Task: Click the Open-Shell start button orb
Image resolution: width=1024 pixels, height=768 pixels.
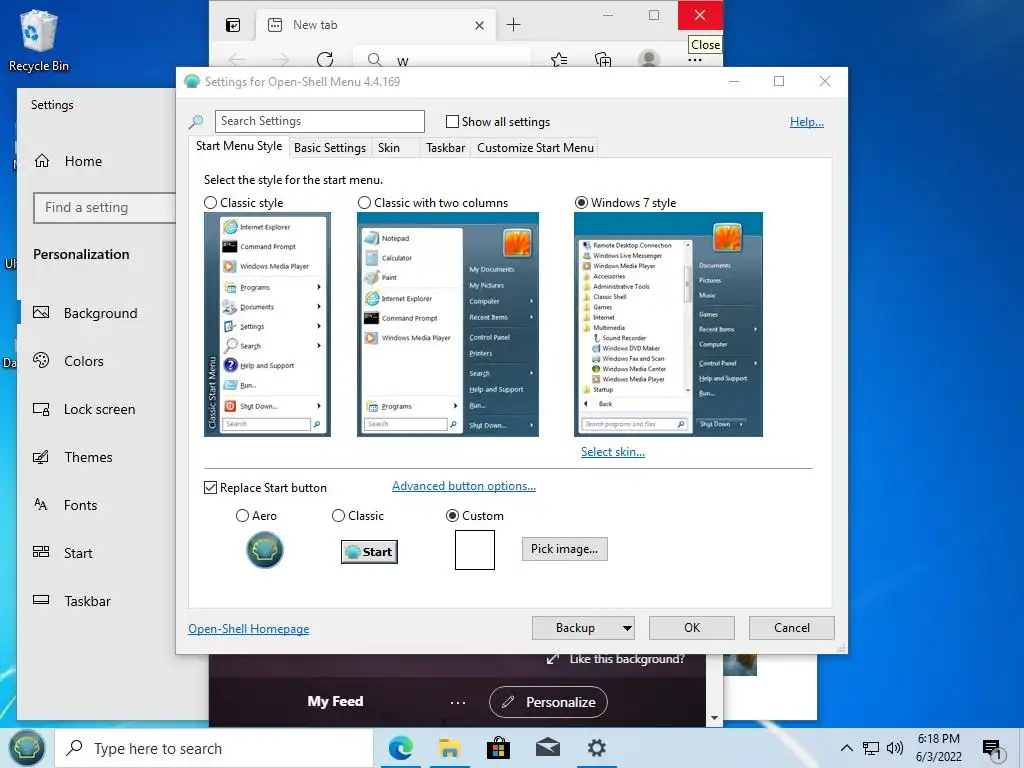Action: (26, 748)
